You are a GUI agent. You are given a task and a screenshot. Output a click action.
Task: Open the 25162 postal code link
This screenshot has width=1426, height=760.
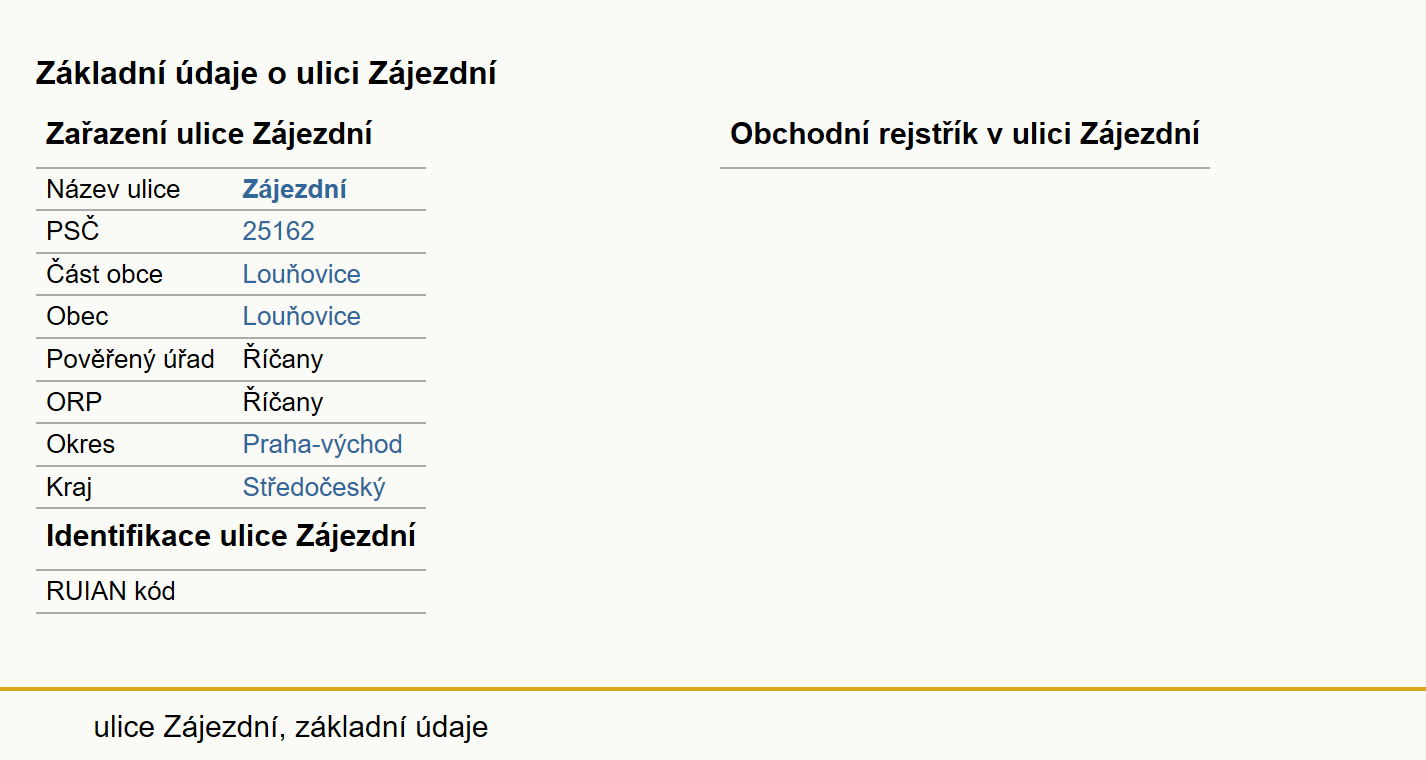(x=279, y=232)
